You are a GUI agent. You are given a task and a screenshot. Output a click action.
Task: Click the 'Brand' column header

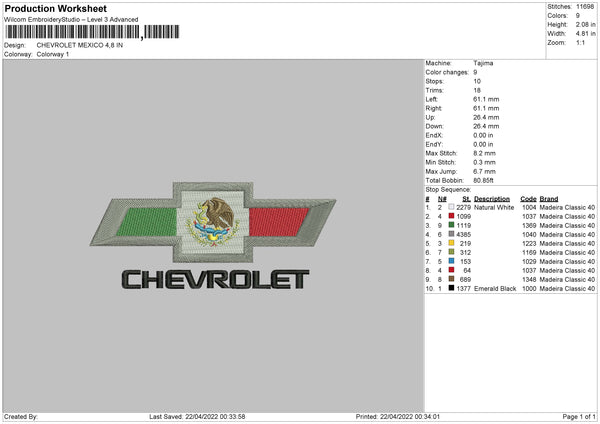click(549, 199)
